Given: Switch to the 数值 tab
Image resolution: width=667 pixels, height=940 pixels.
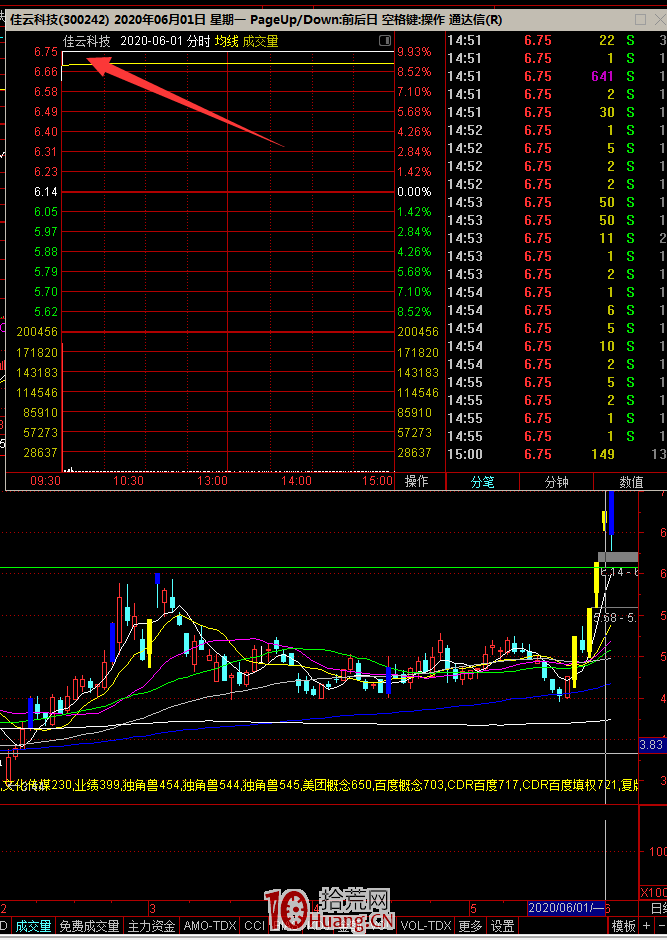Looking at the screenshot, I should [x=630, y=481].
